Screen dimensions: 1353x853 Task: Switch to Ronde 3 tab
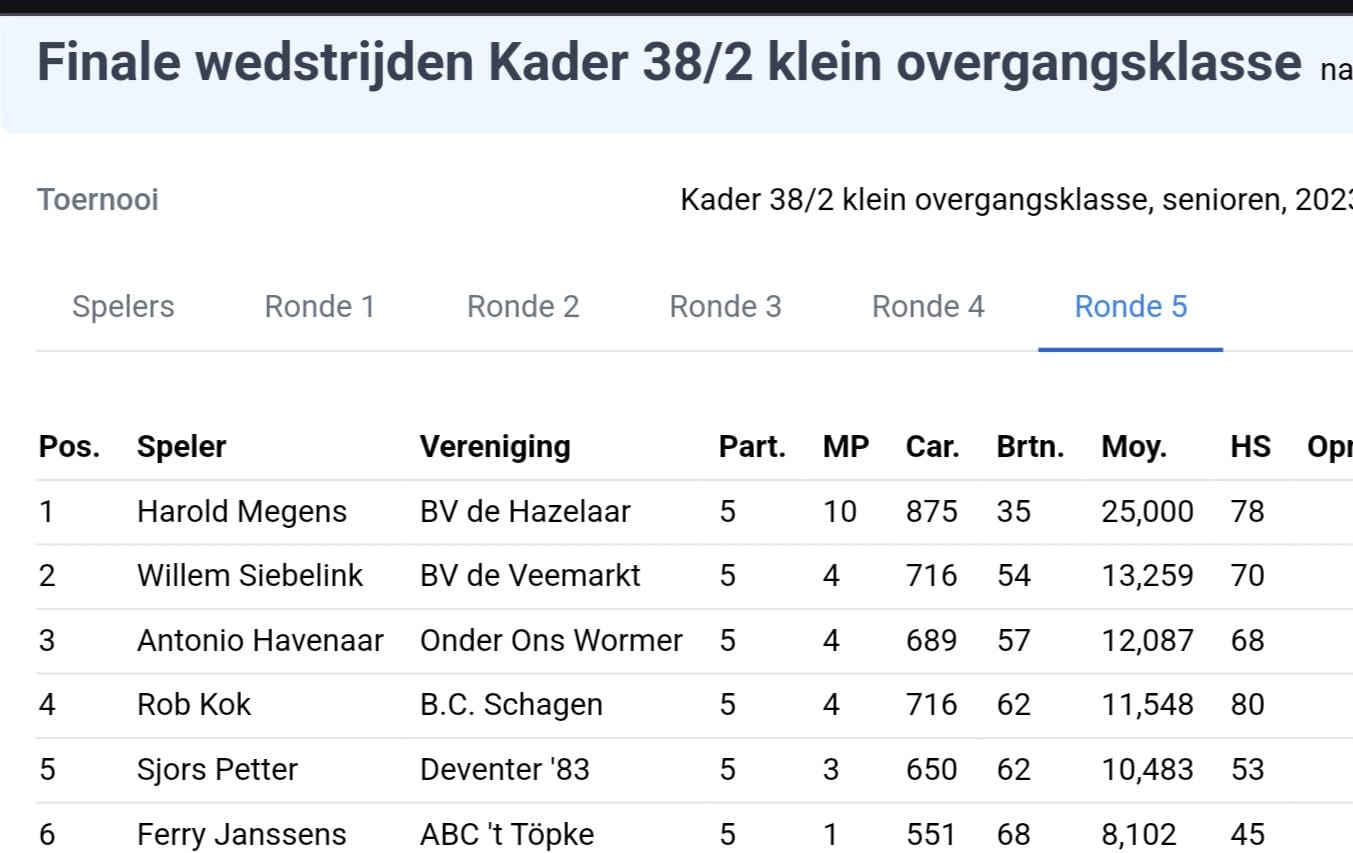point(725,306)
